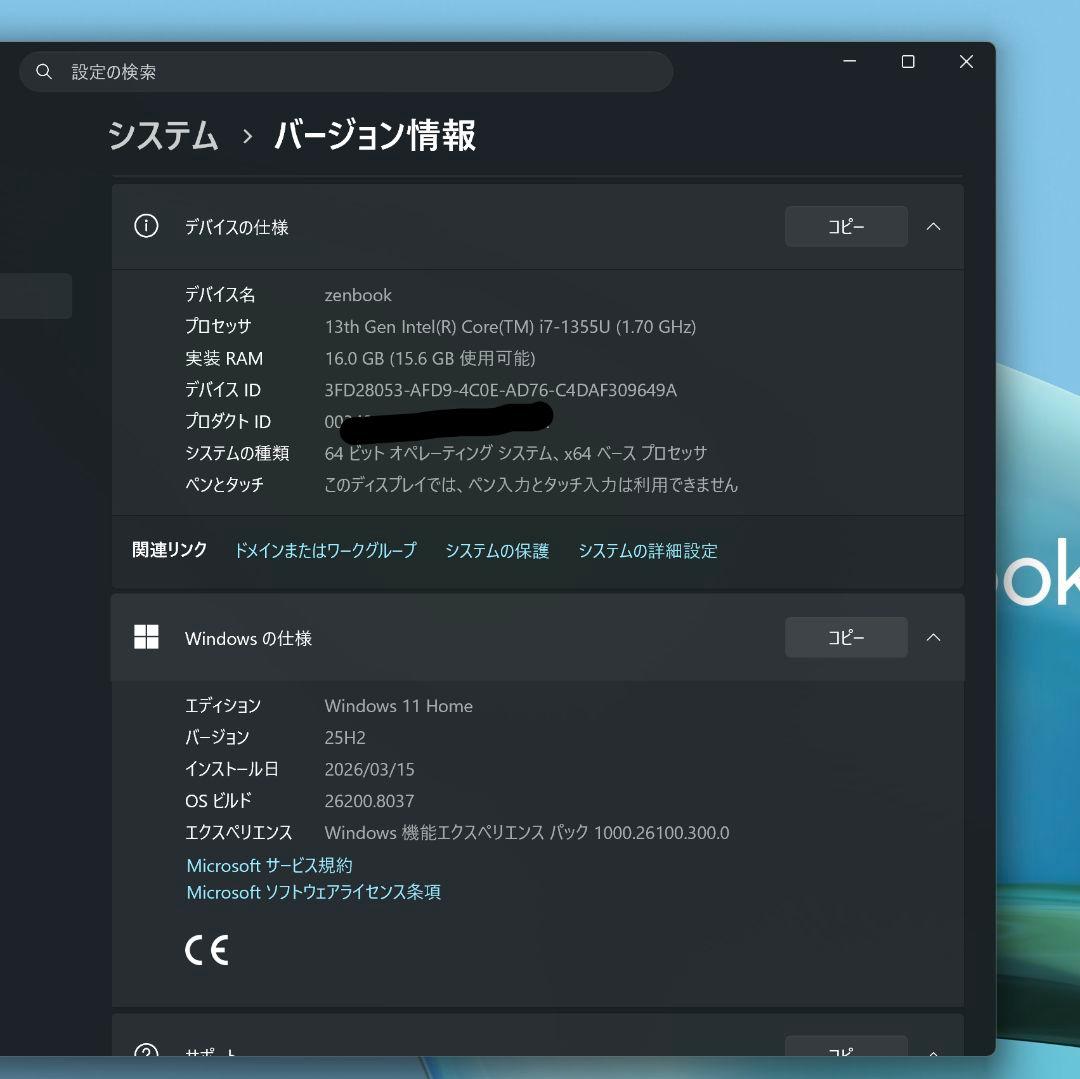Open ドメインまたはワークグループ link
1080x1079 pixels.
pyautogui.click(x=326, y=550)
